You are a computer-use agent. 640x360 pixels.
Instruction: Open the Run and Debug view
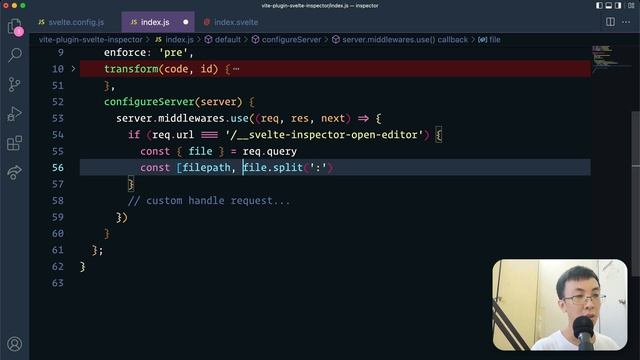point(15,114)
